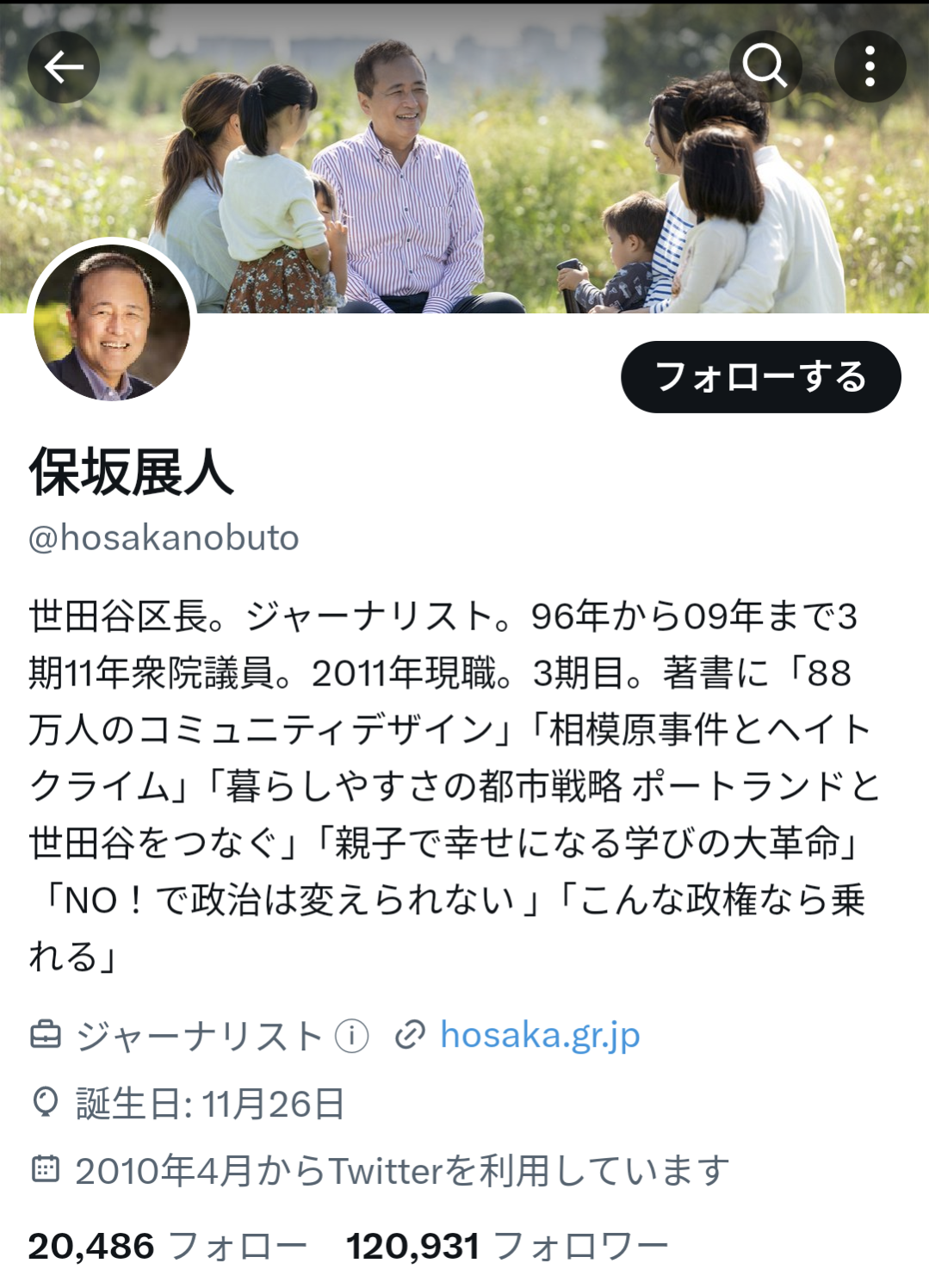Tap the profile bio description text
The width and height of the screenshot is (929, 1288).
[x=454, y=786]
